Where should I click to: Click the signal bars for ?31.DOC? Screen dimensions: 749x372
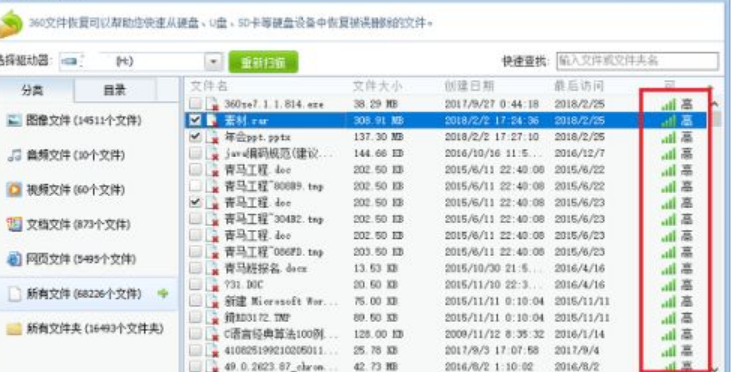669,285
